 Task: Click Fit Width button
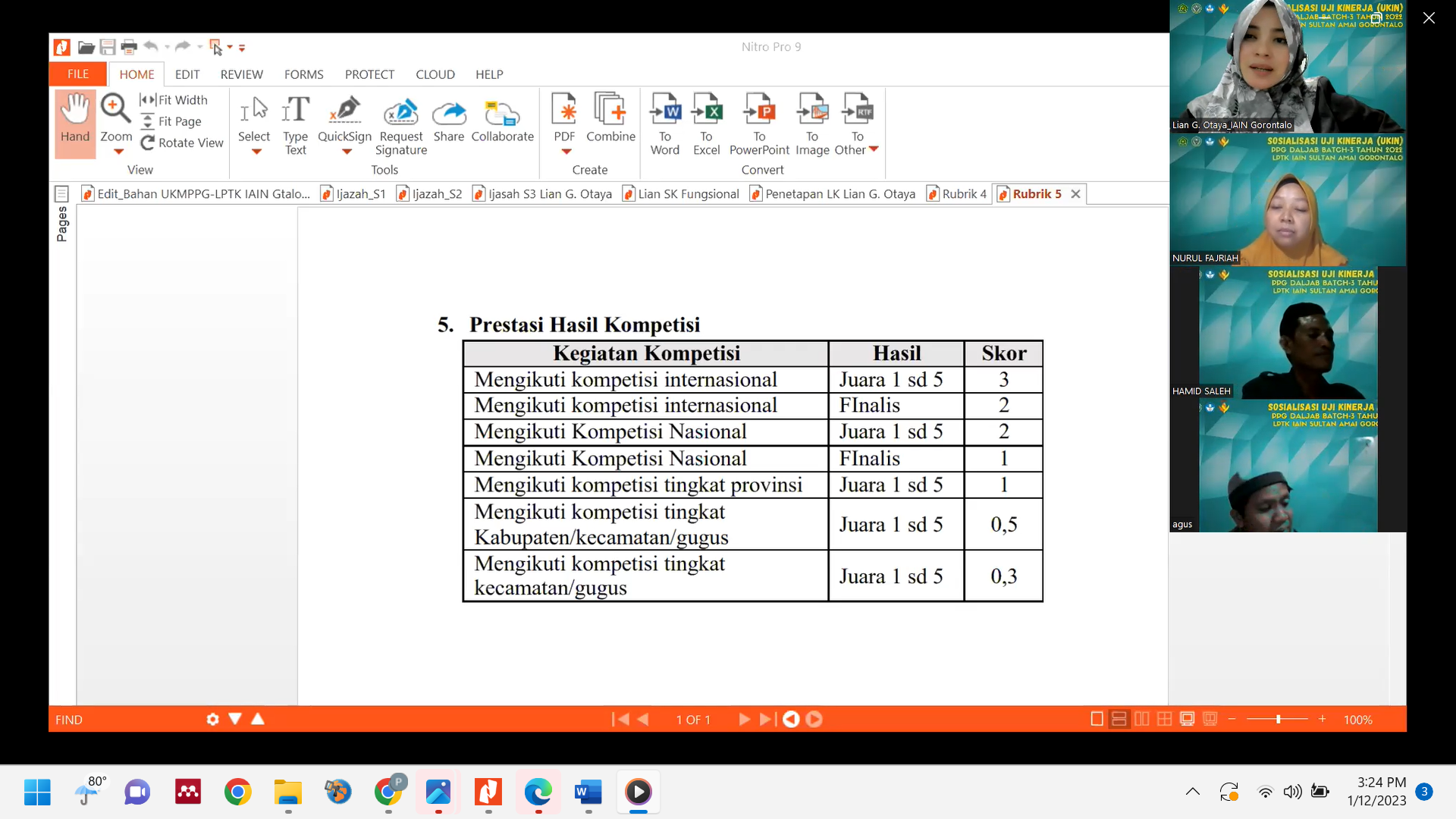click(x=174, y=100)
